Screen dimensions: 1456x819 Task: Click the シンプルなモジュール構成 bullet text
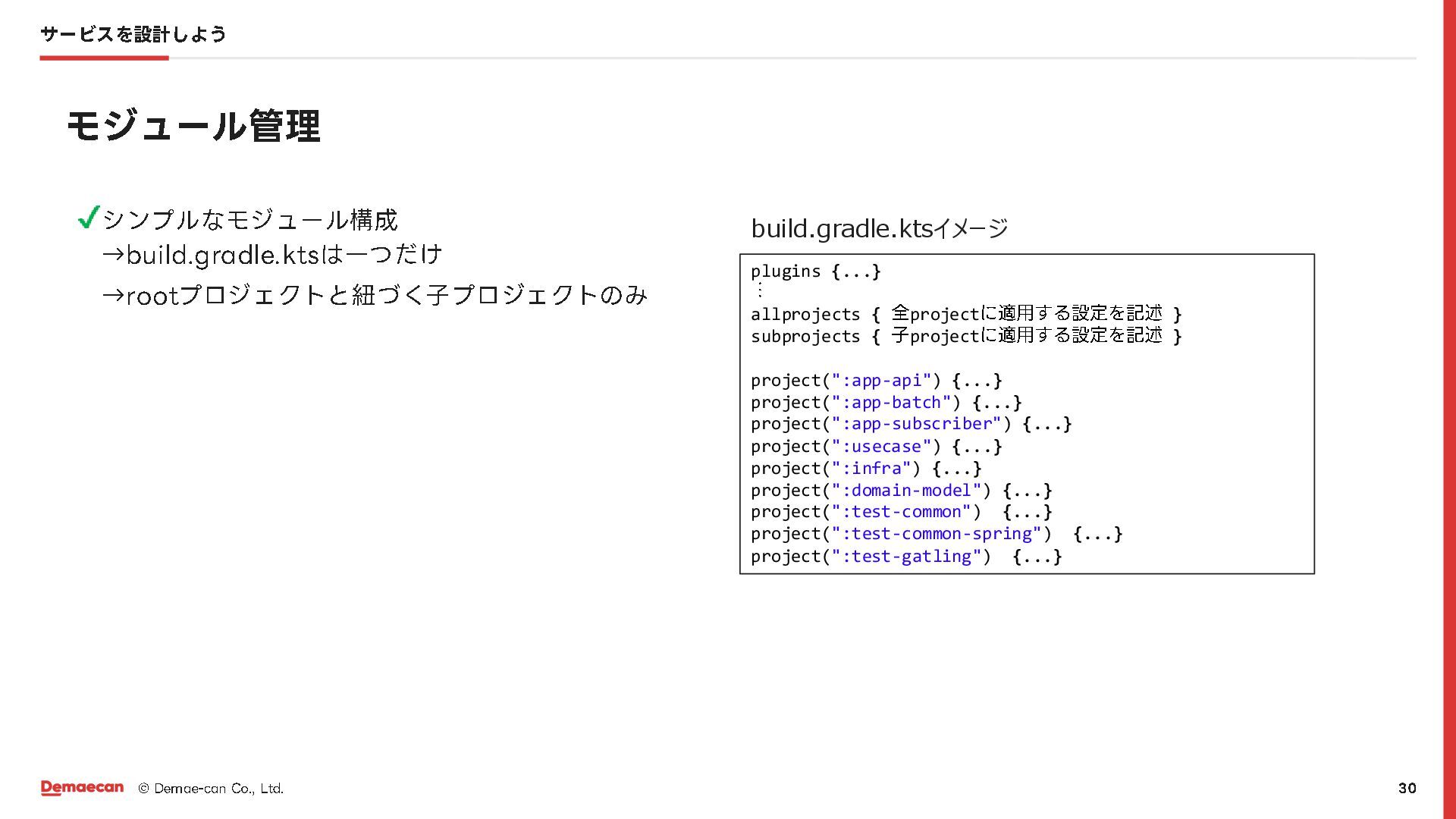(249, 220)
